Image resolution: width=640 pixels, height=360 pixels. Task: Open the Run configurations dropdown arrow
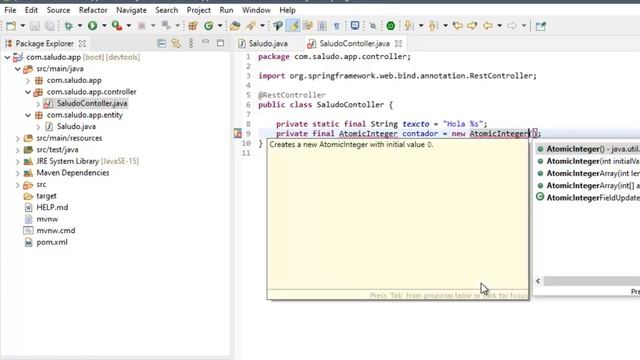[104, 26]
